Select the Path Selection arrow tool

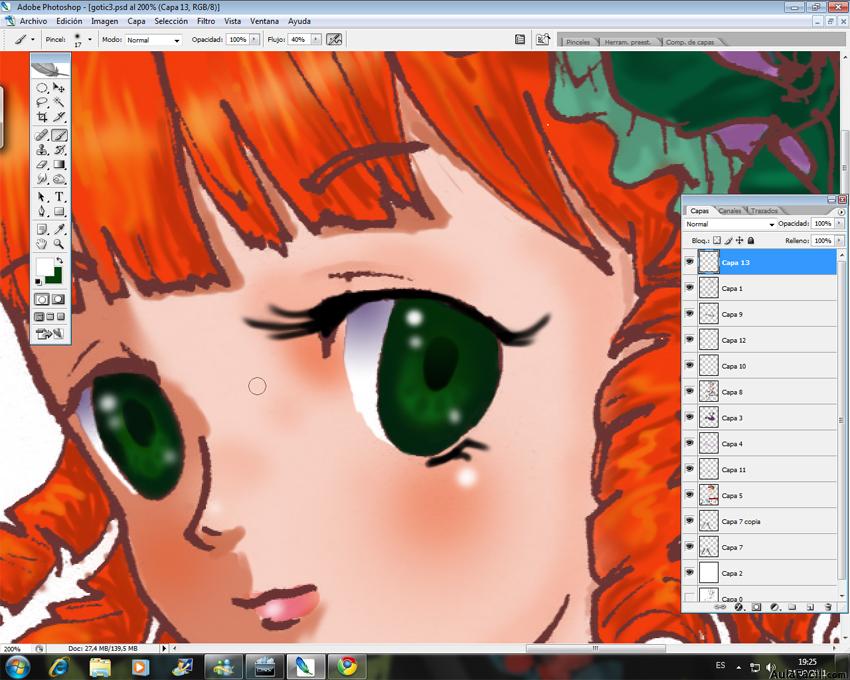[x=42, y=197]
